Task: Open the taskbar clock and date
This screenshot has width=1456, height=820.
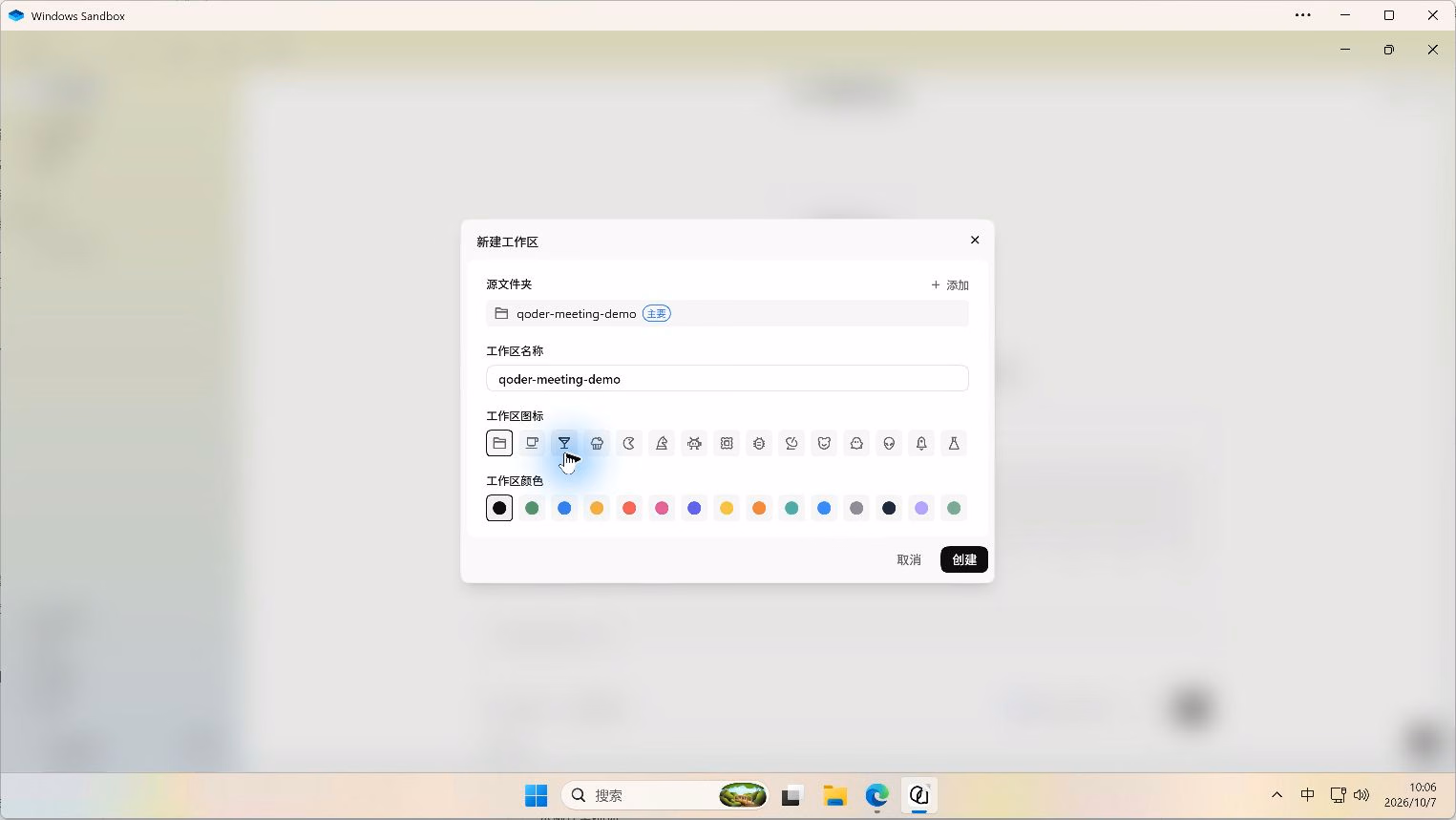Action: pyautogui.click(x=1410, y=795)
